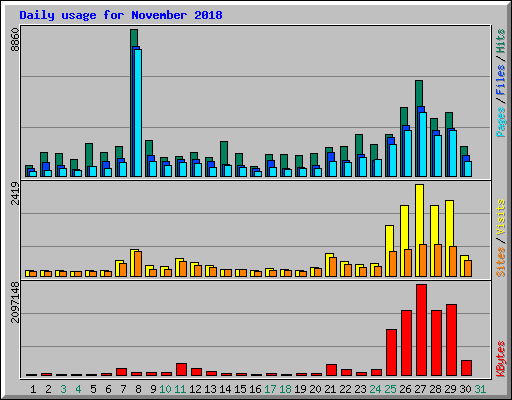Image resolution: width=512 pixels, height=400 pixels.
Task: Click green day '24' axis label
Action: coord(375,389)
